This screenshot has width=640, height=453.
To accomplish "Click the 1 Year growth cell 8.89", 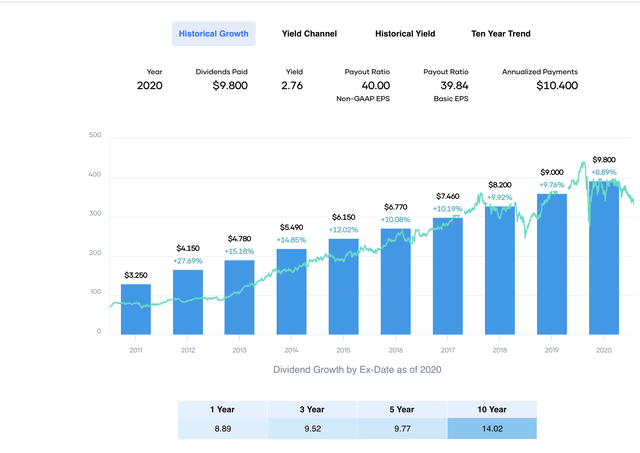I will (223, 429).
